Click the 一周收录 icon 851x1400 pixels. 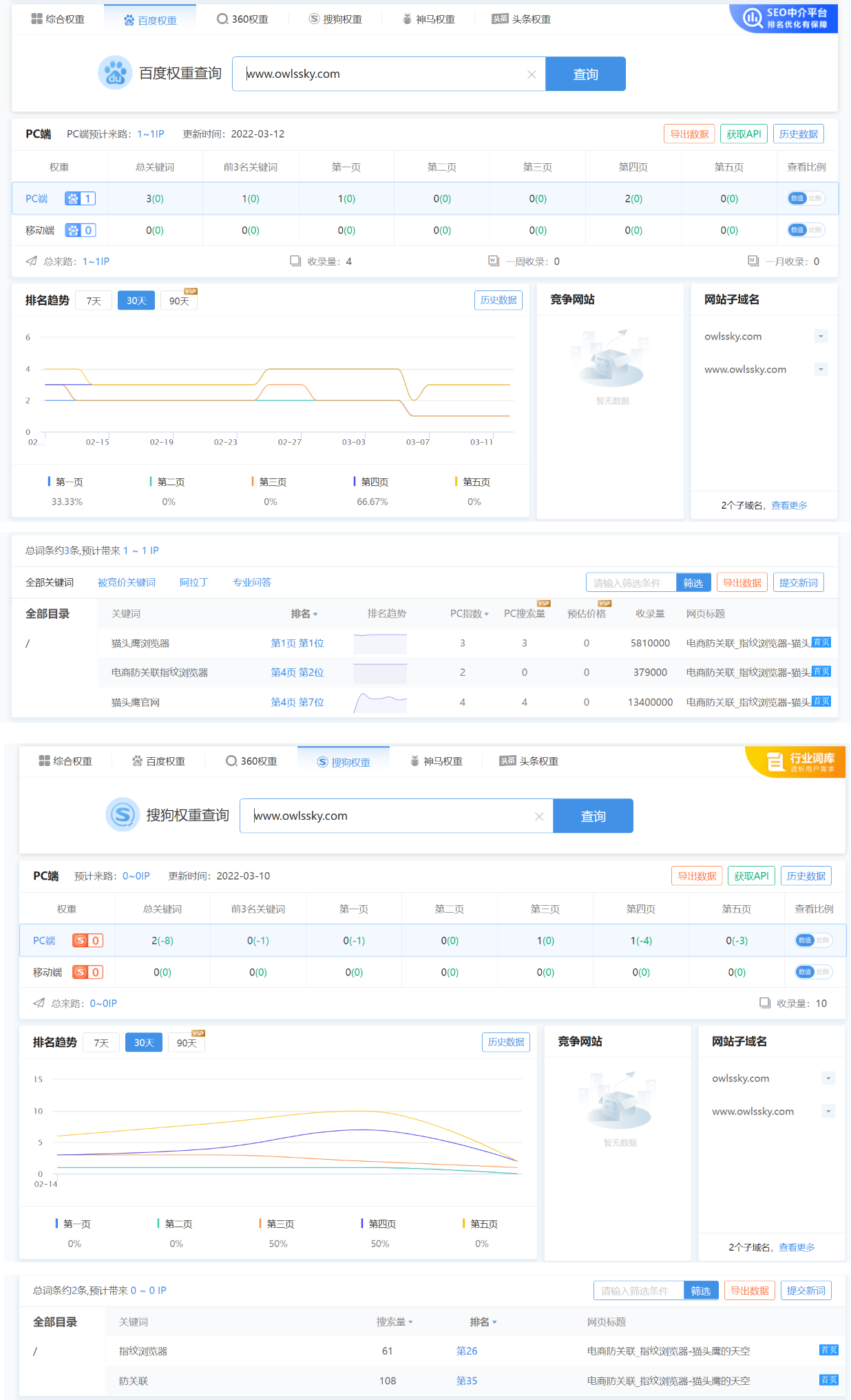pos(494,261)
